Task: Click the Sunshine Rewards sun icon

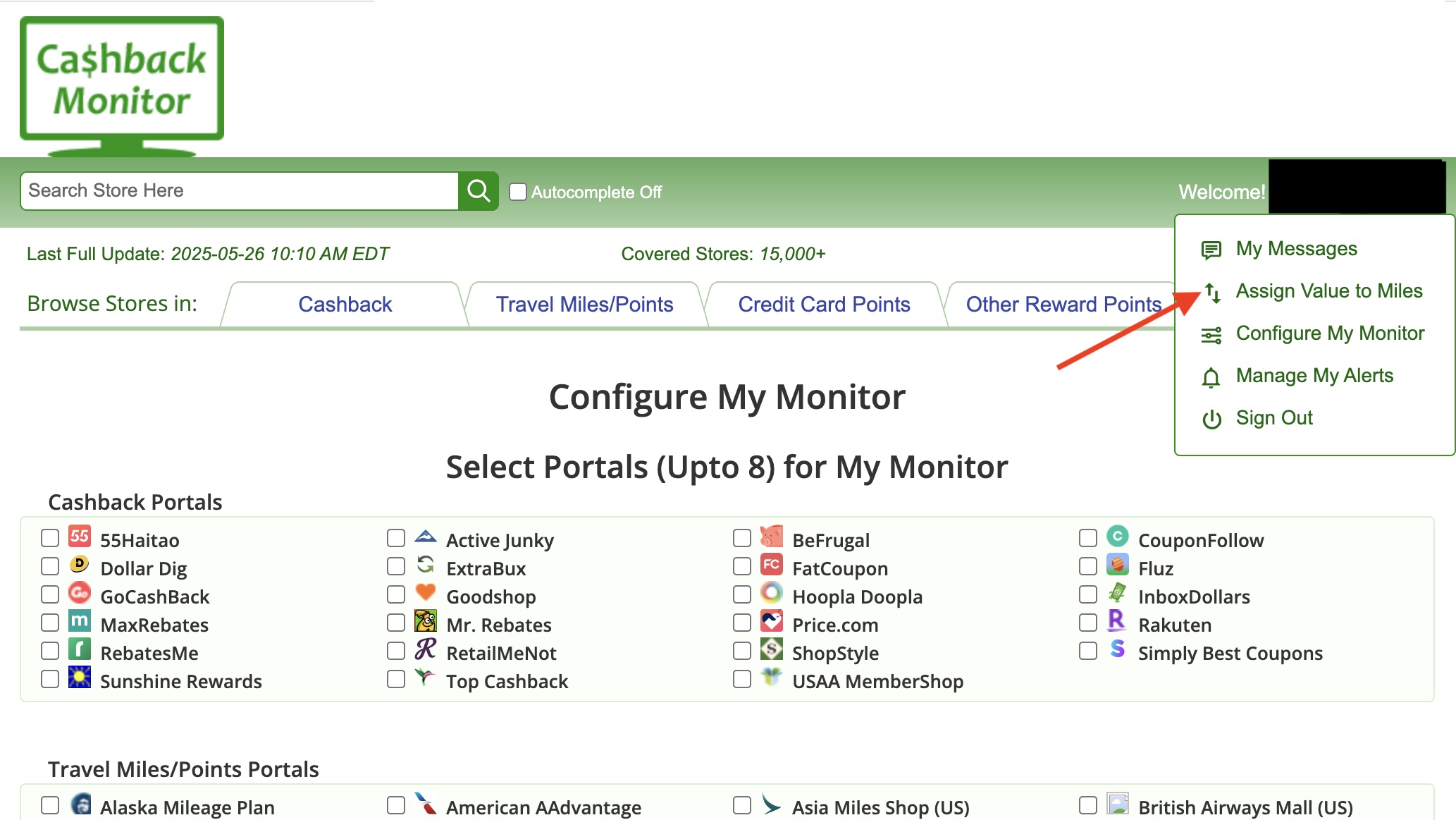Action: point(80,678)
